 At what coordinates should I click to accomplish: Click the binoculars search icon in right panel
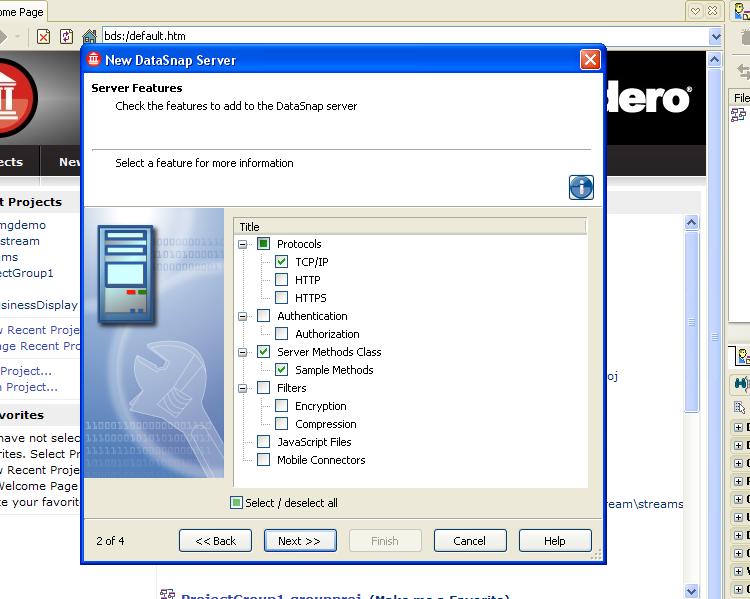coord(741,383)
